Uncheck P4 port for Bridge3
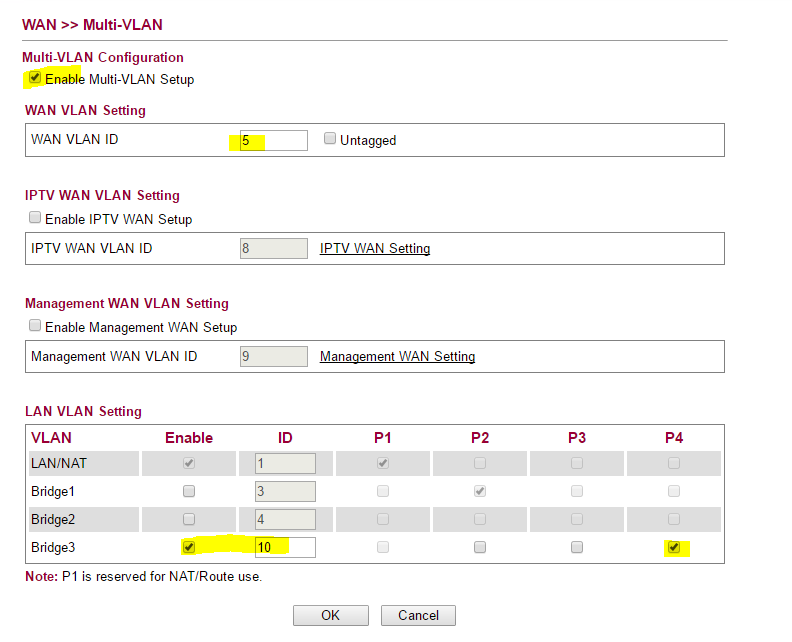The image size is (792, 642). pyautogui.click(x=673, y=547)
